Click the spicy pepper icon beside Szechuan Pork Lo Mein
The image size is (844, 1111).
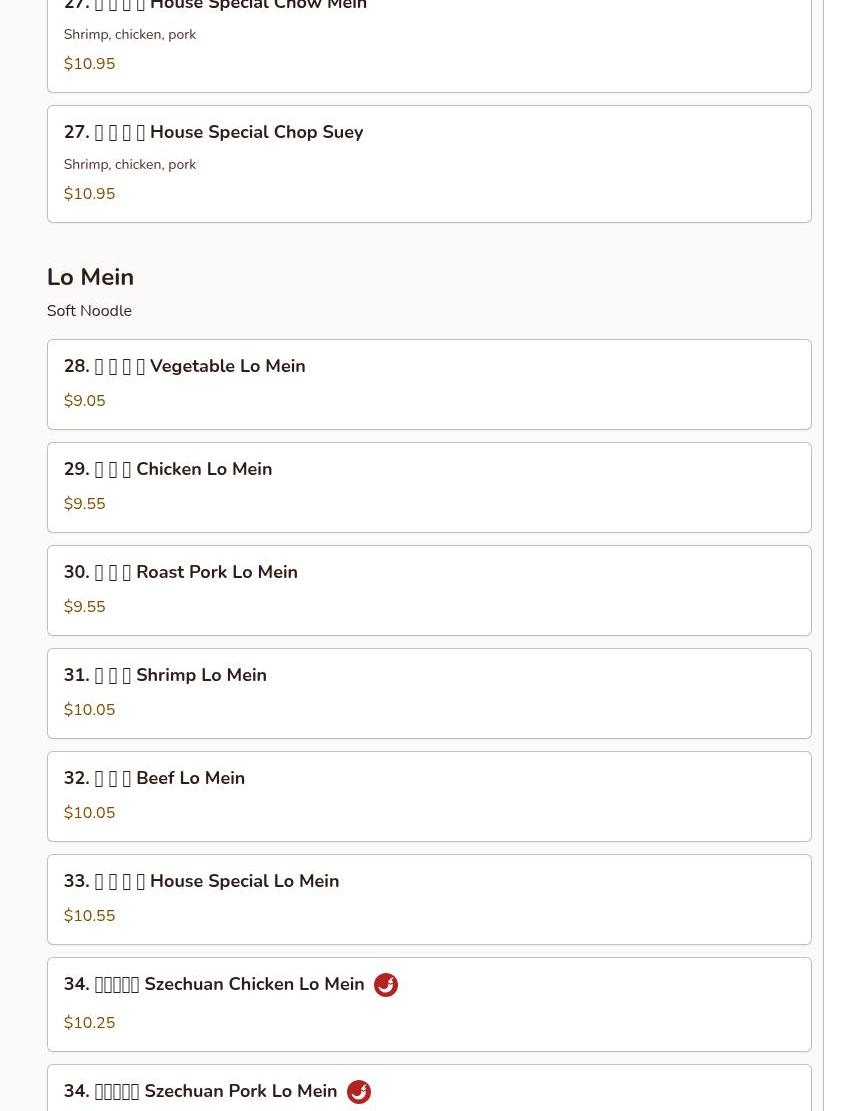pyautogui.click(x=359, y=1092)
